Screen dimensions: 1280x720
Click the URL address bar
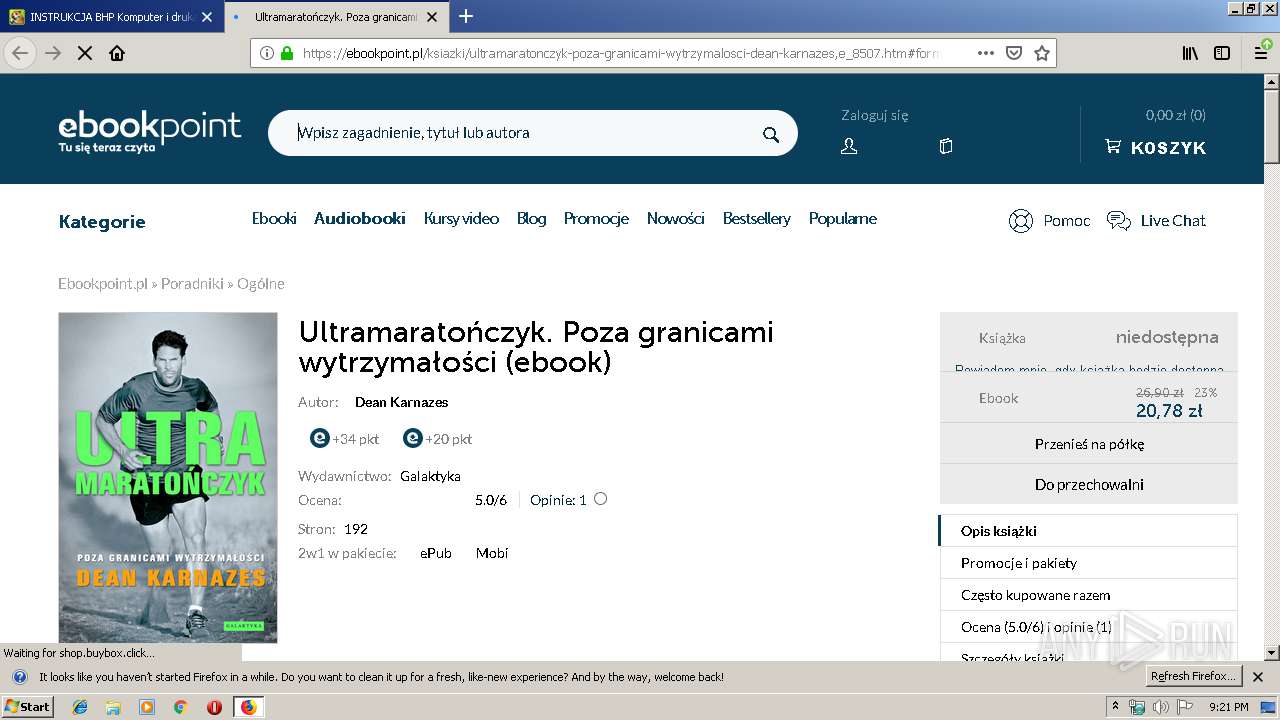tap(620, 53)
